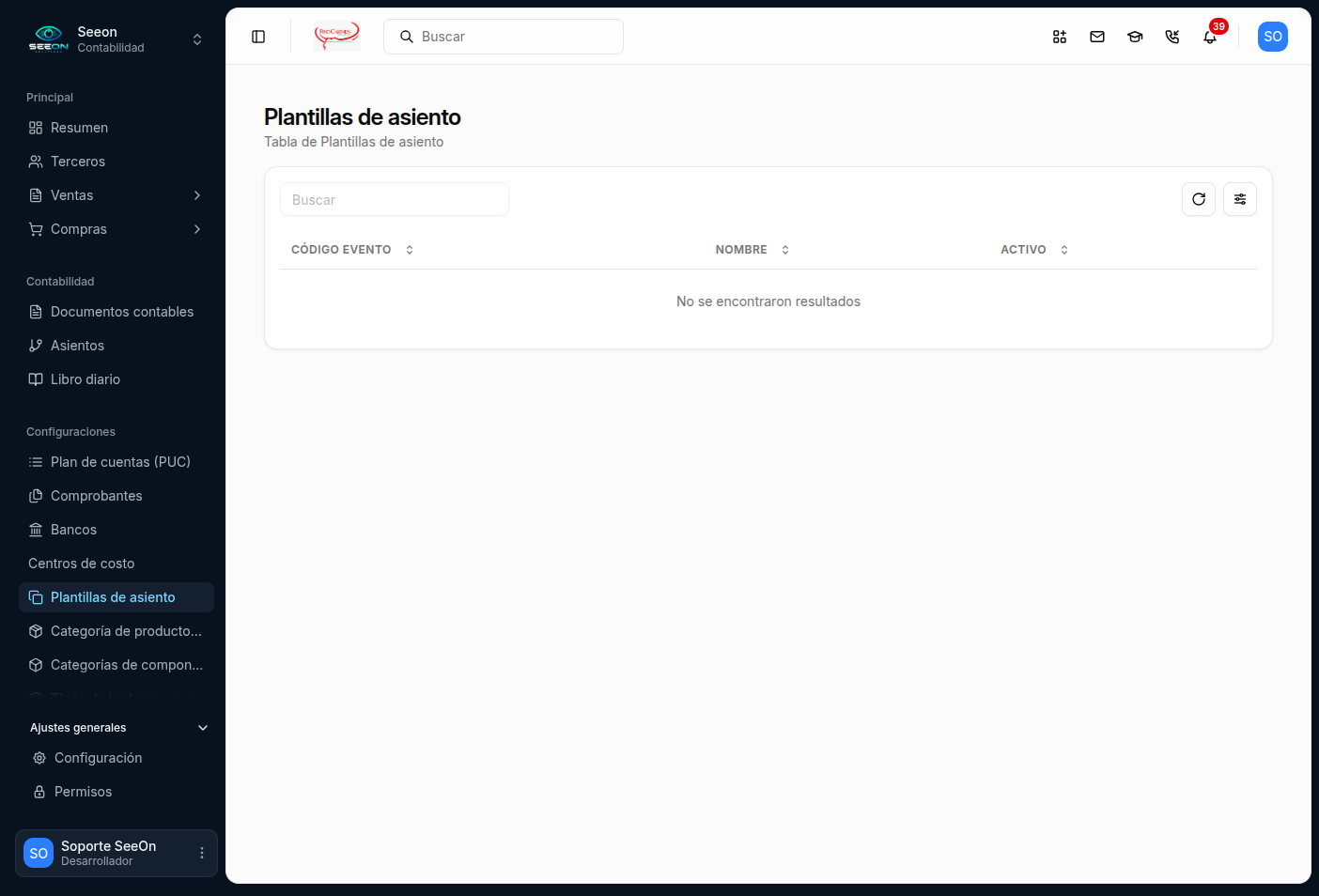Click the company logo thumbnail in header
Image resolution: width=1319 pixels, height=896 pixels.
[x=337, y=37]
